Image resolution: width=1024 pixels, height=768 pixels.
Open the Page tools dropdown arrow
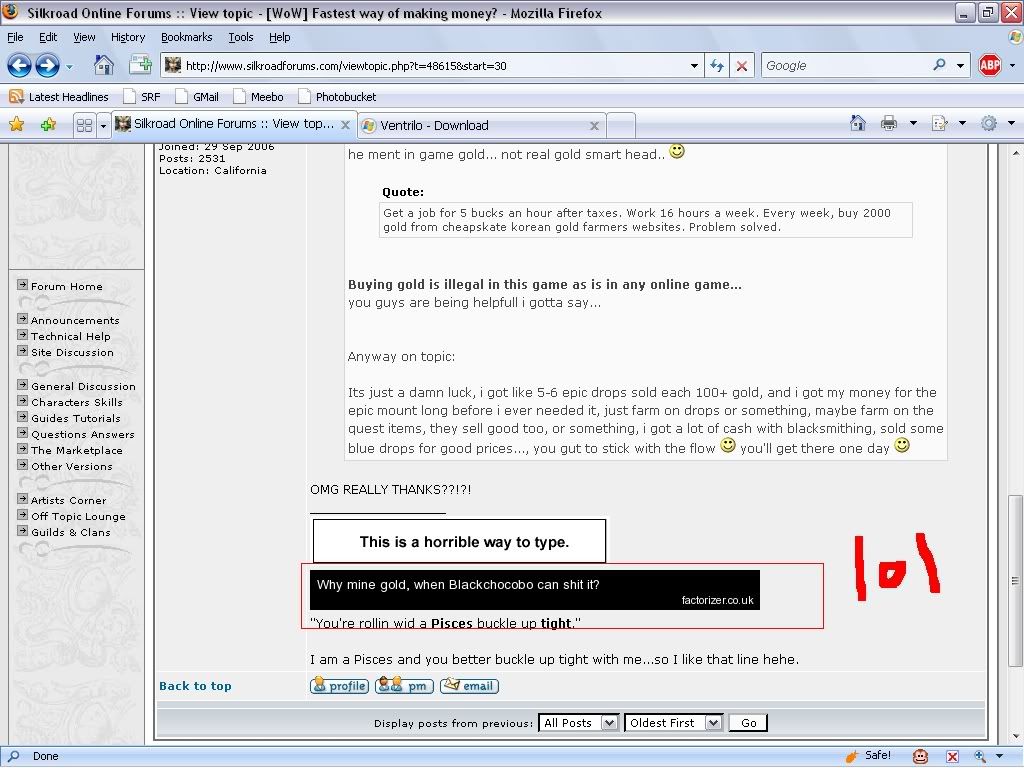[x=962, y=123]
